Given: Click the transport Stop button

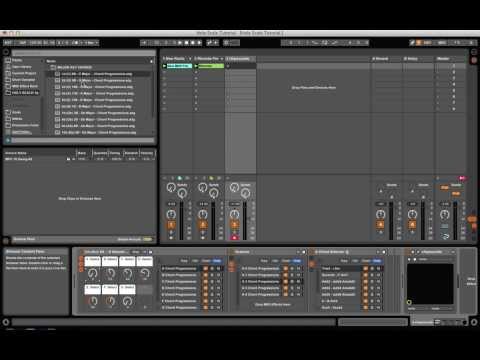Looking at the screenshot, I should coord(187,43).
